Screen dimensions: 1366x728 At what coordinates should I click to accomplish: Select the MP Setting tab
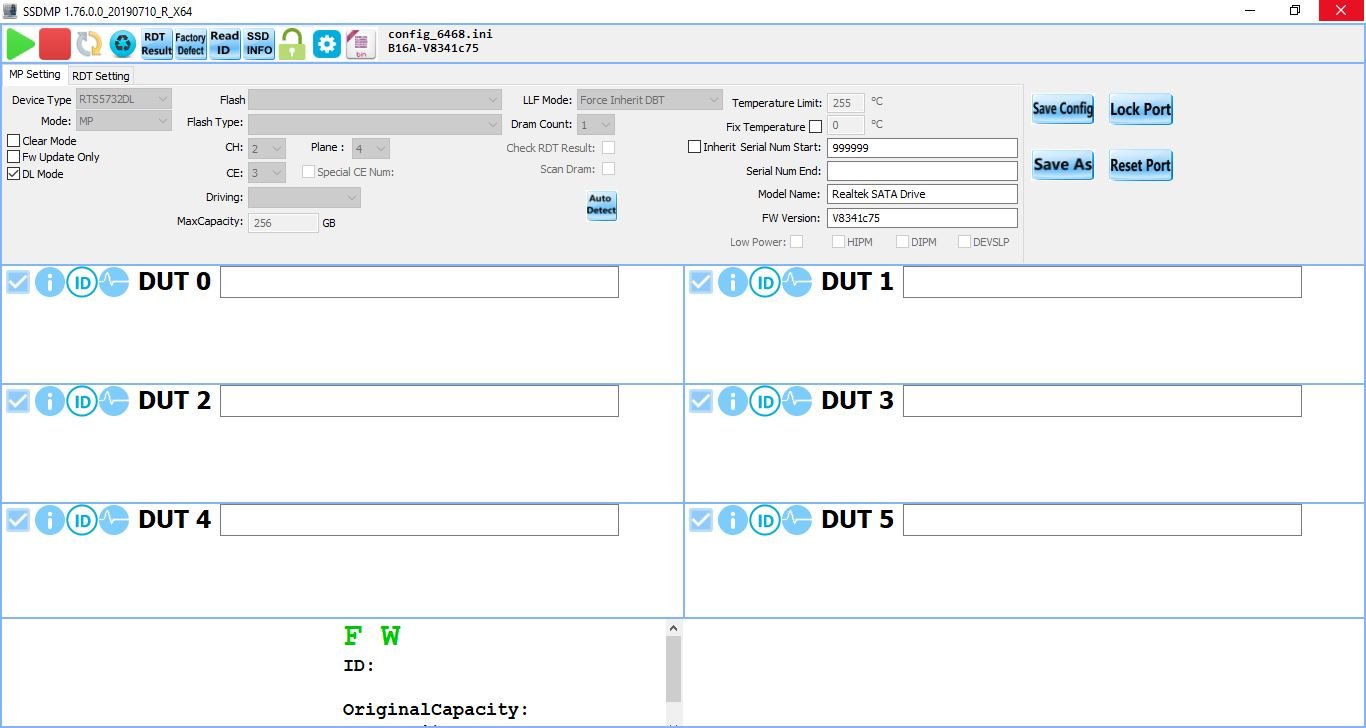[35, 75]
